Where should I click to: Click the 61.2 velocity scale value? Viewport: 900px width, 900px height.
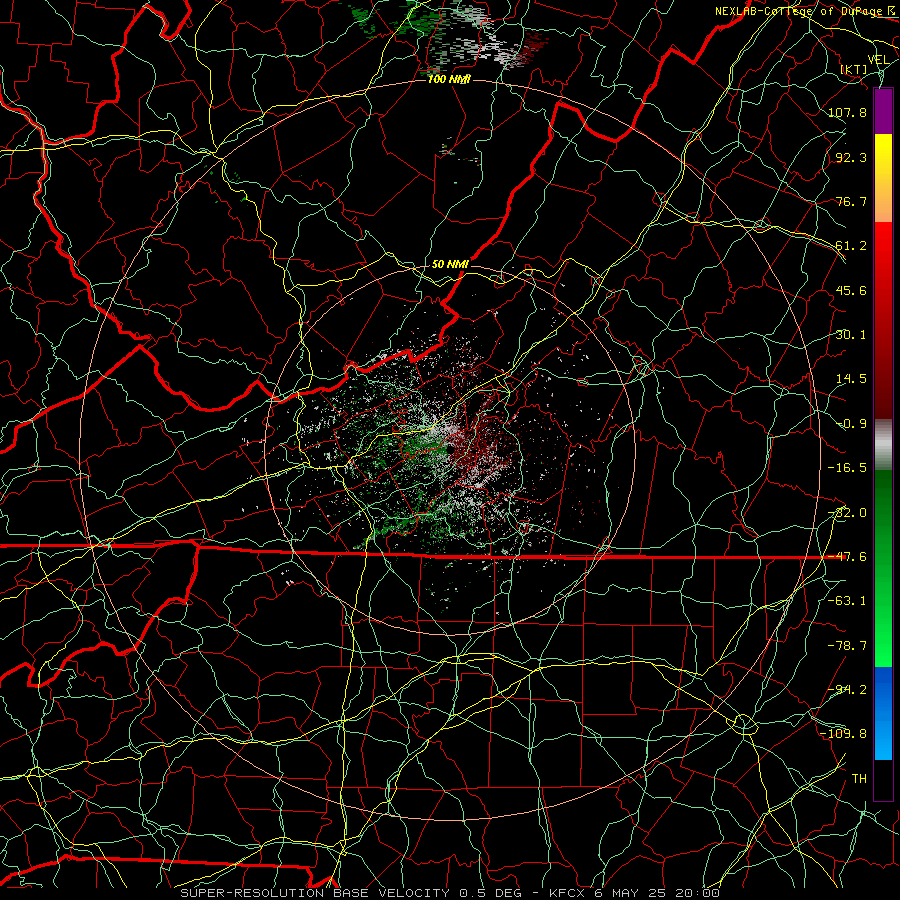pos(851,245)
